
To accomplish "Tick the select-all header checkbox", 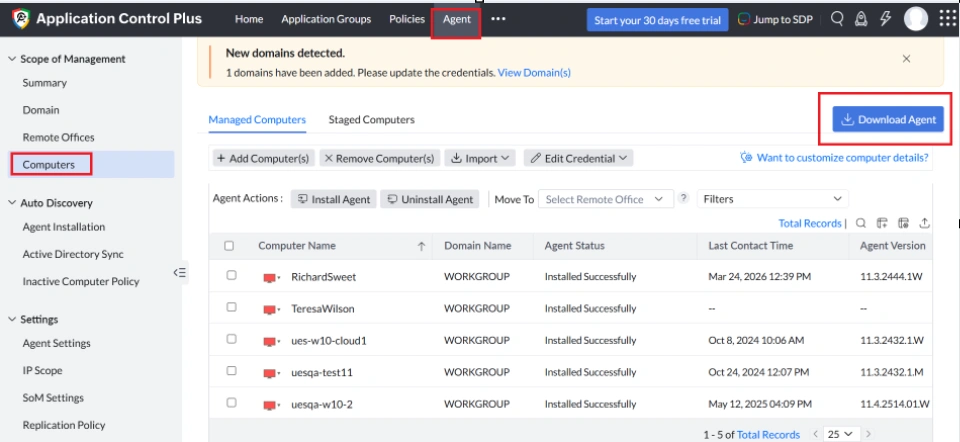I will (229, 246).
